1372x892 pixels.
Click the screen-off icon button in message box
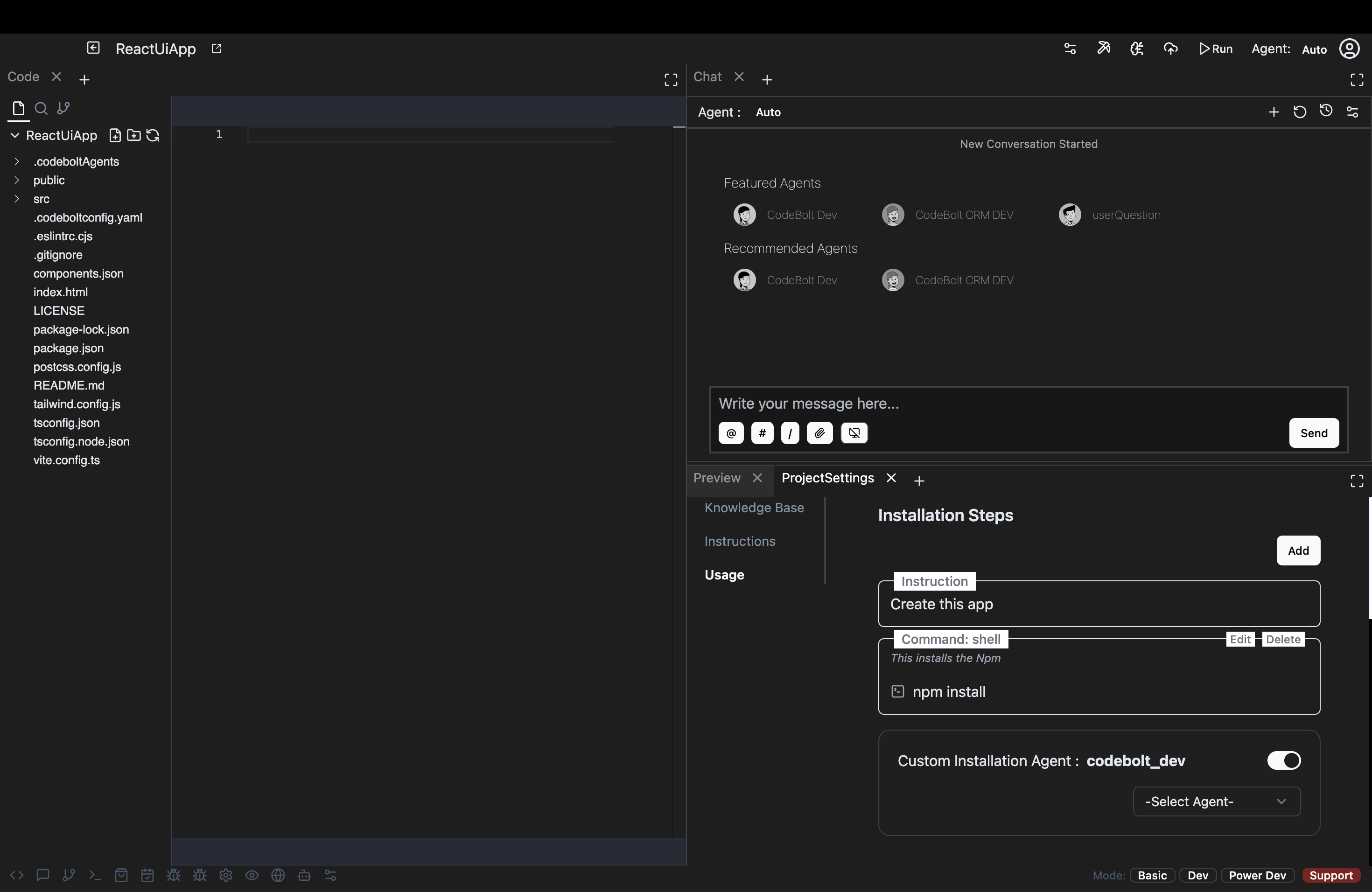[x=854, y=433]
